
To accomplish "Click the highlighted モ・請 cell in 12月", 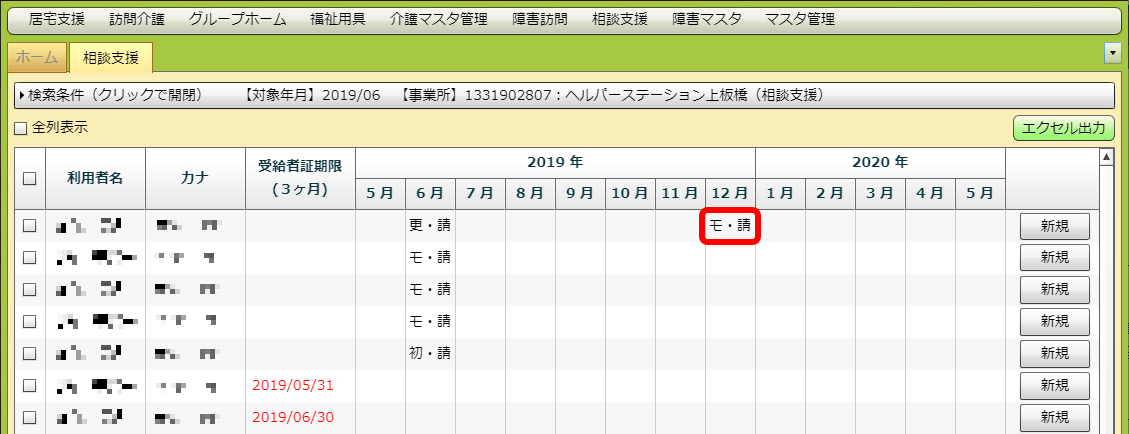I will pos(729,226).
